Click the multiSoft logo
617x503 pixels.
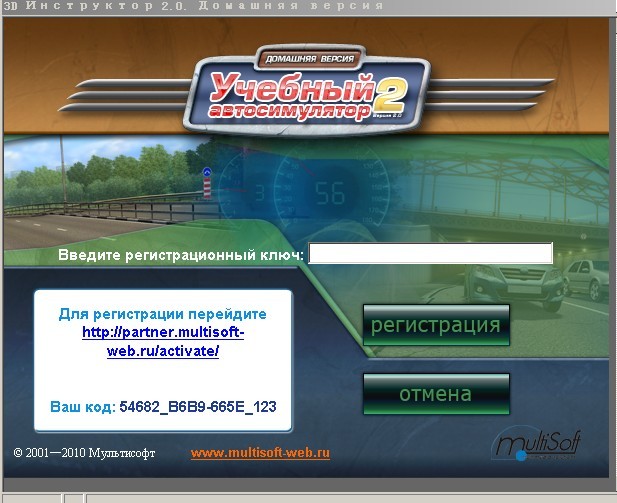(x=536, y=445)
